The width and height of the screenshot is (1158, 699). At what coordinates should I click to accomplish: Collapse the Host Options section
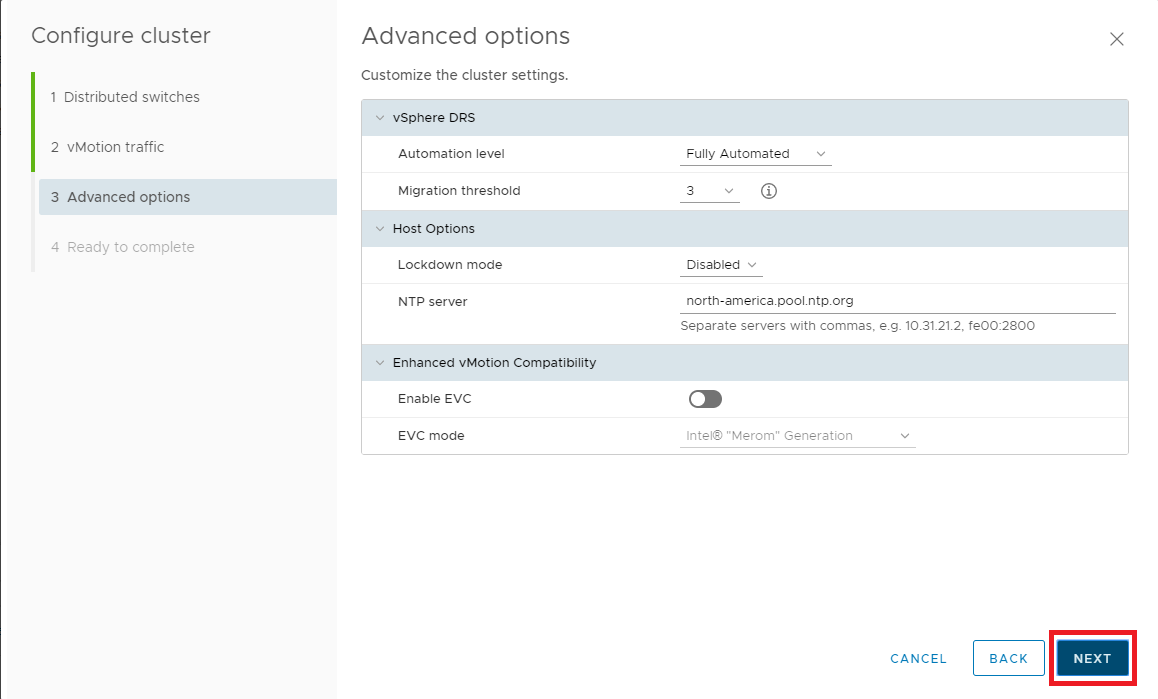coord(380,229)
